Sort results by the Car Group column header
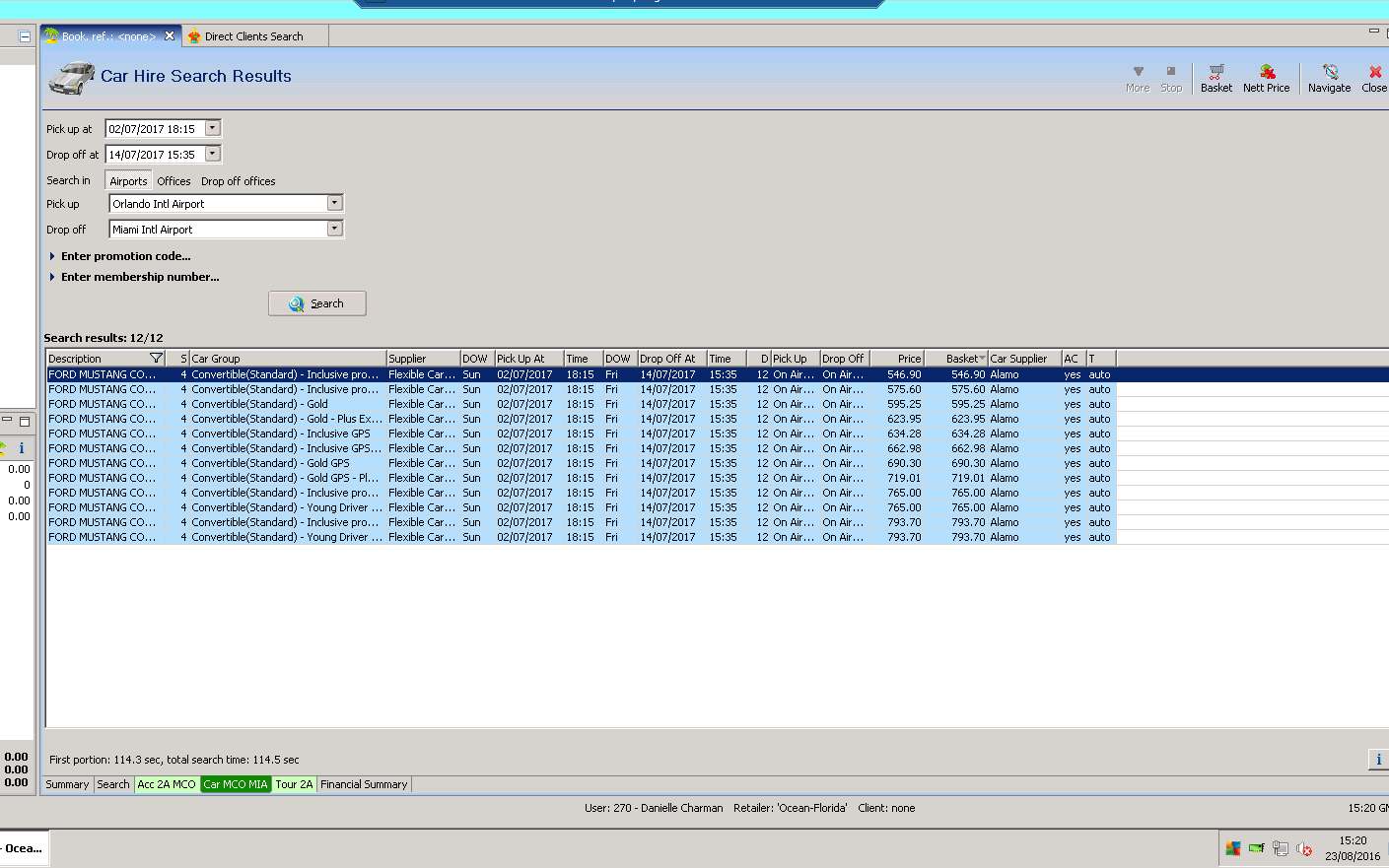This screenshot has height=868, width=1389. (x=288, y=359)
